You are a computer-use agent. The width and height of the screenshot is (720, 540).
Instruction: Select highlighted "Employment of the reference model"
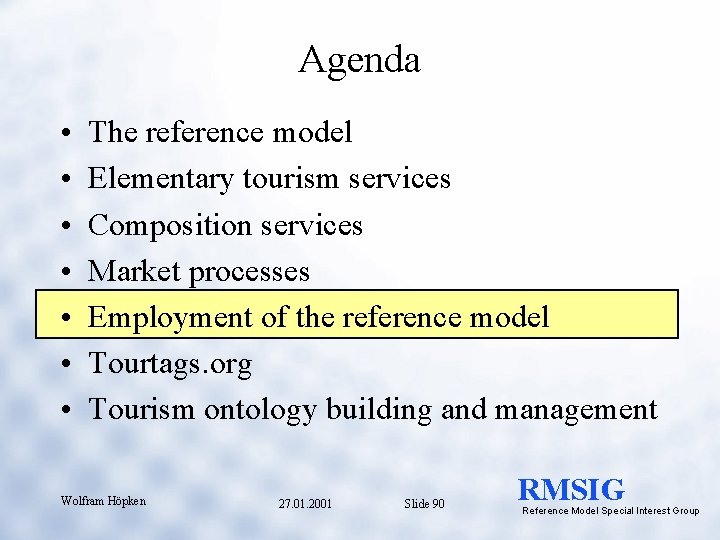click(x=357, y=315)
